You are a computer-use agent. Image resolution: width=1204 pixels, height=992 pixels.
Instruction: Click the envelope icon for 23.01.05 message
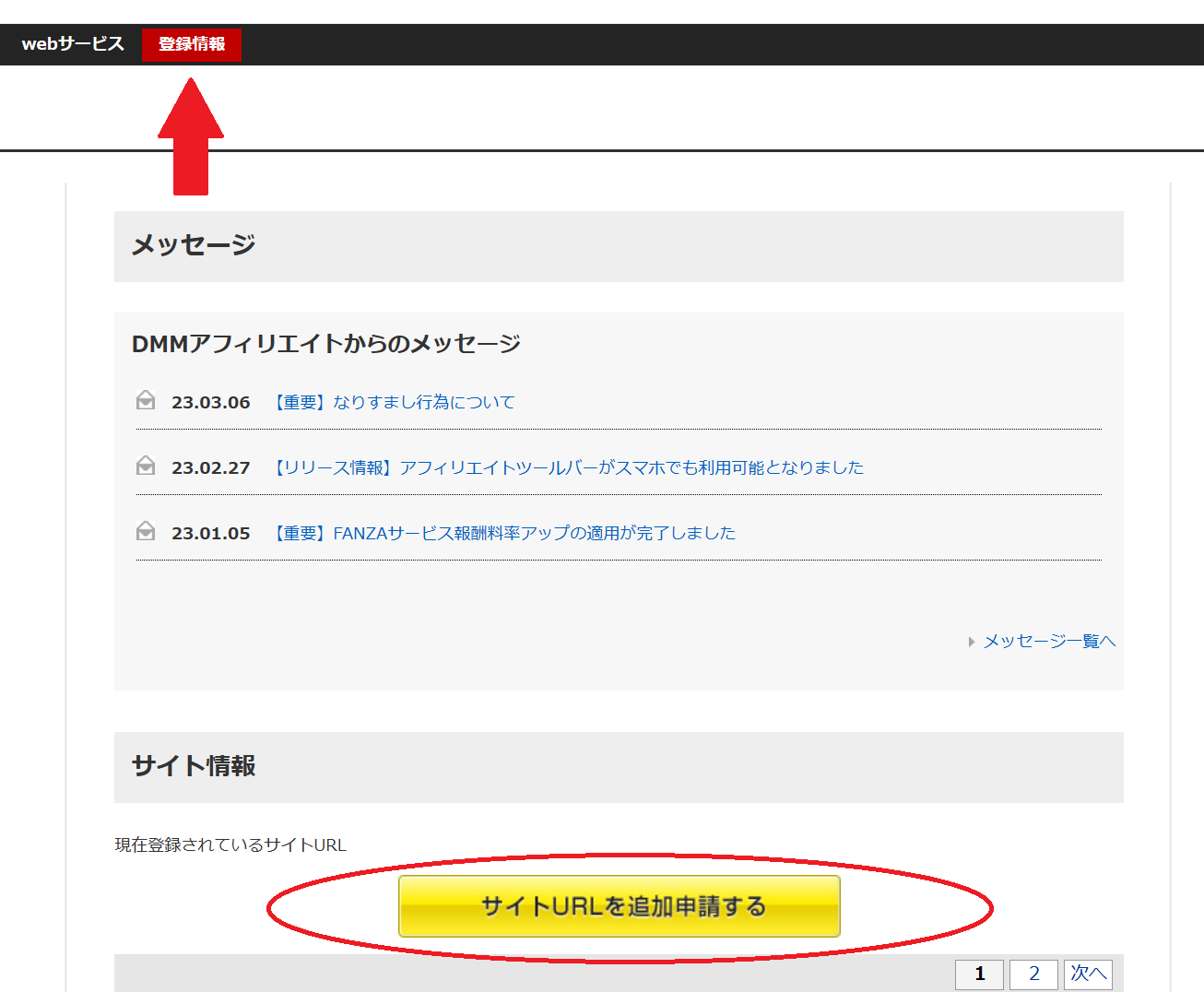point(146,531)
